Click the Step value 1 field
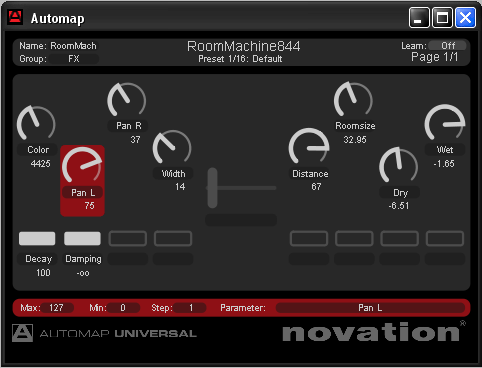 point(190,308)
